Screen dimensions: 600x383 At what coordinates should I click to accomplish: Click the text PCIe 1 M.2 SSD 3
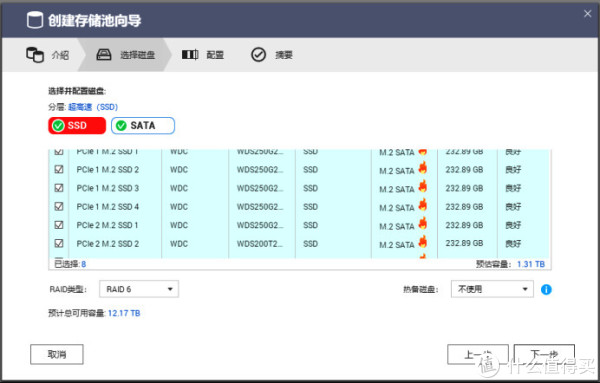click(108, 188)
